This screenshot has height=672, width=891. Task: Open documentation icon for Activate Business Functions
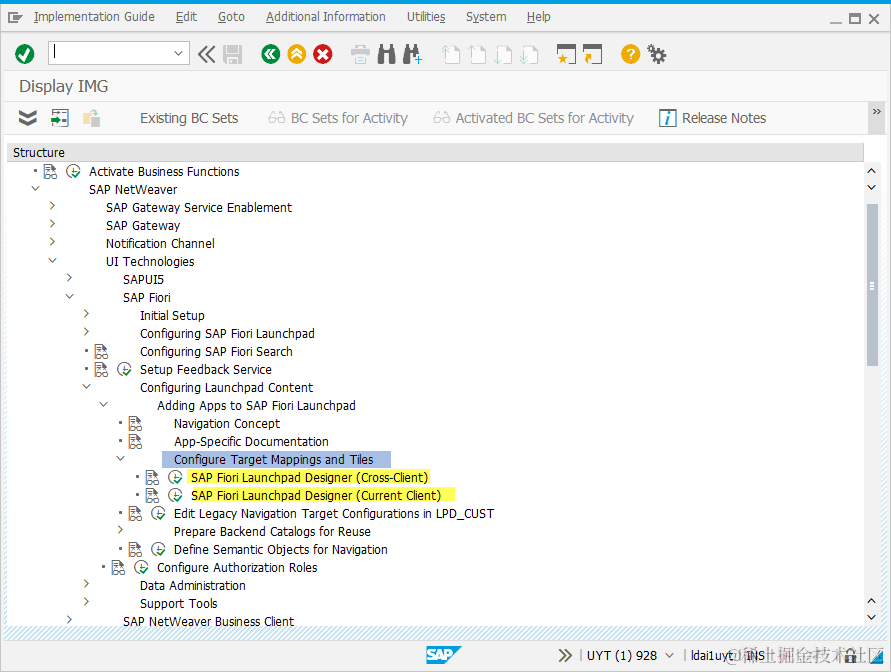coord(51,172)
